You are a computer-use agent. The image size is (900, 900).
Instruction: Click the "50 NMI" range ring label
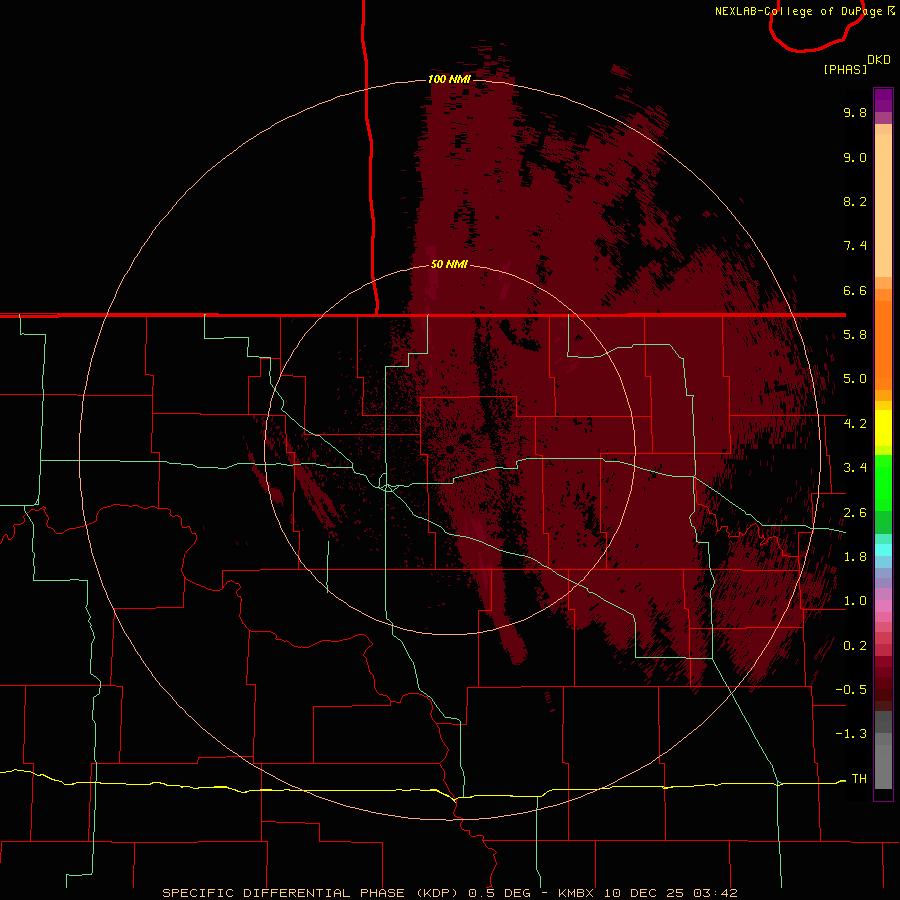[x=449, y=264]
